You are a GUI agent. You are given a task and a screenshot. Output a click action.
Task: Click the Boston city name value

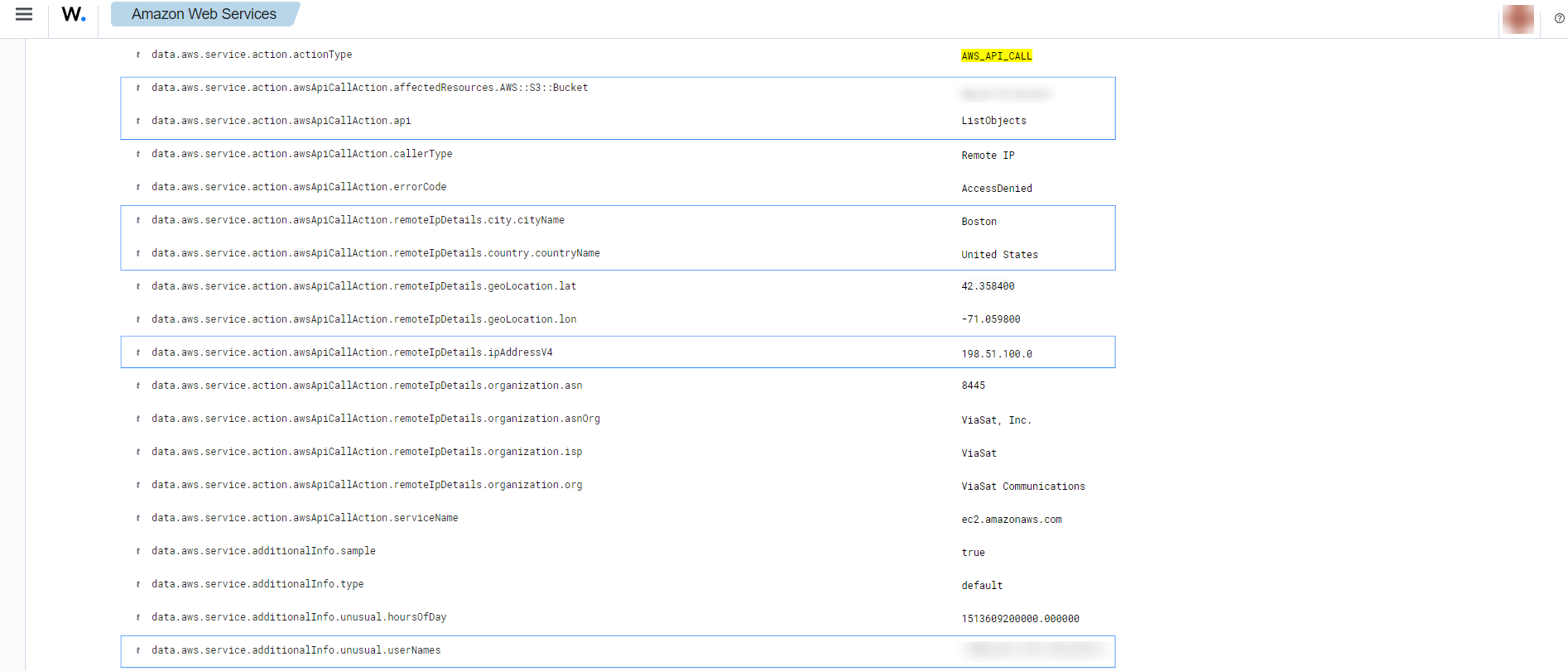[979, 222]
